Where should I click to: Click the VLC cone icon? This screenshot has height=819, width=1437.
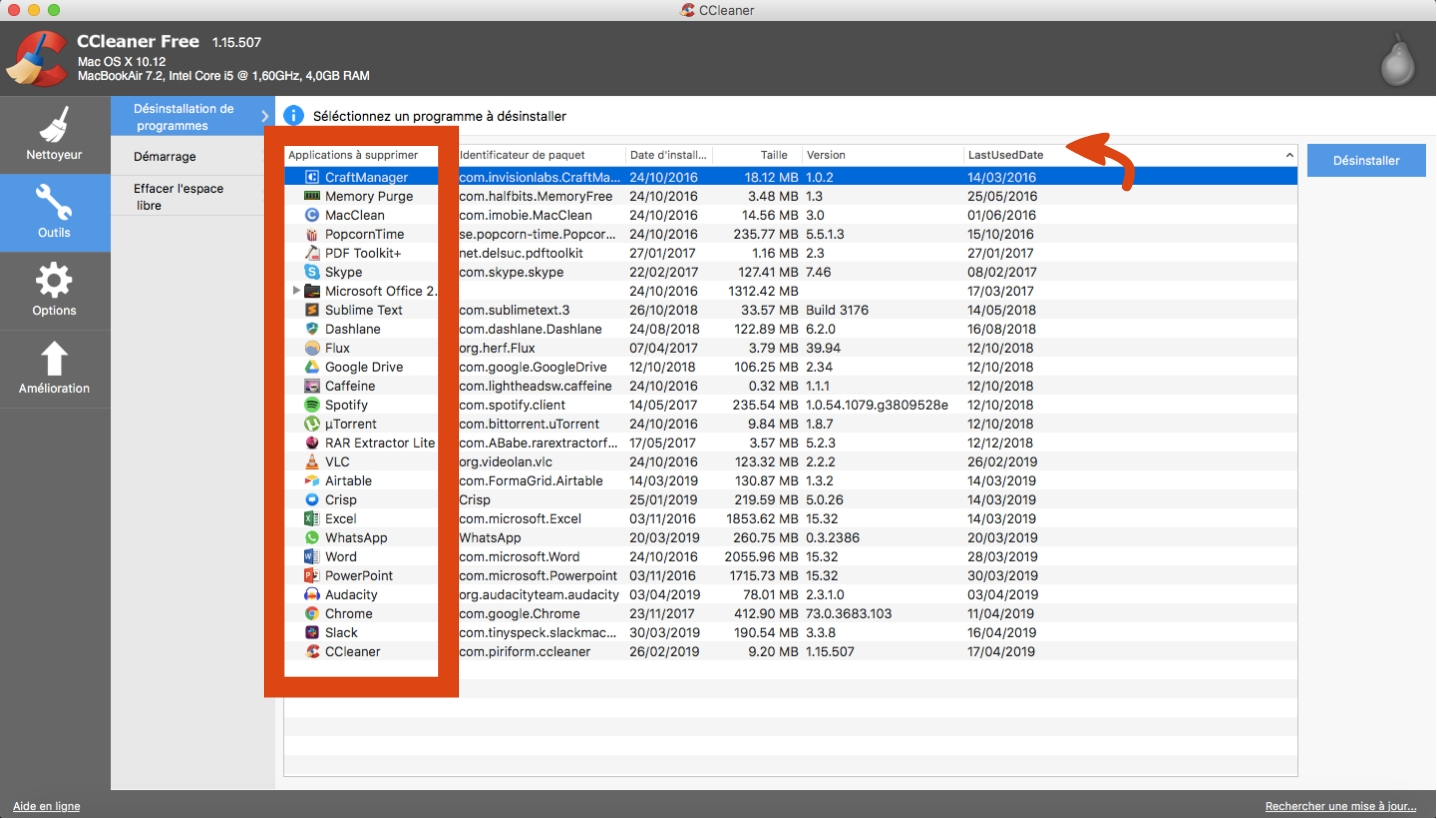(x=311, y=462)
